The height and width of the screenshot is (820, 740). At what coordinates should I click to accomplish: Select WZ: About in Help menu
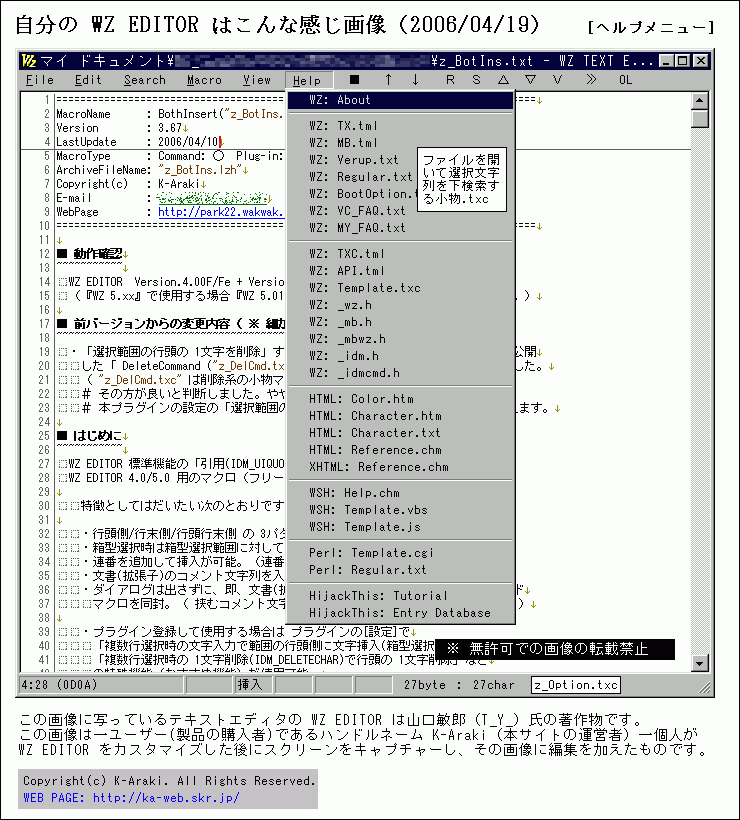click(x=401, y=100)
